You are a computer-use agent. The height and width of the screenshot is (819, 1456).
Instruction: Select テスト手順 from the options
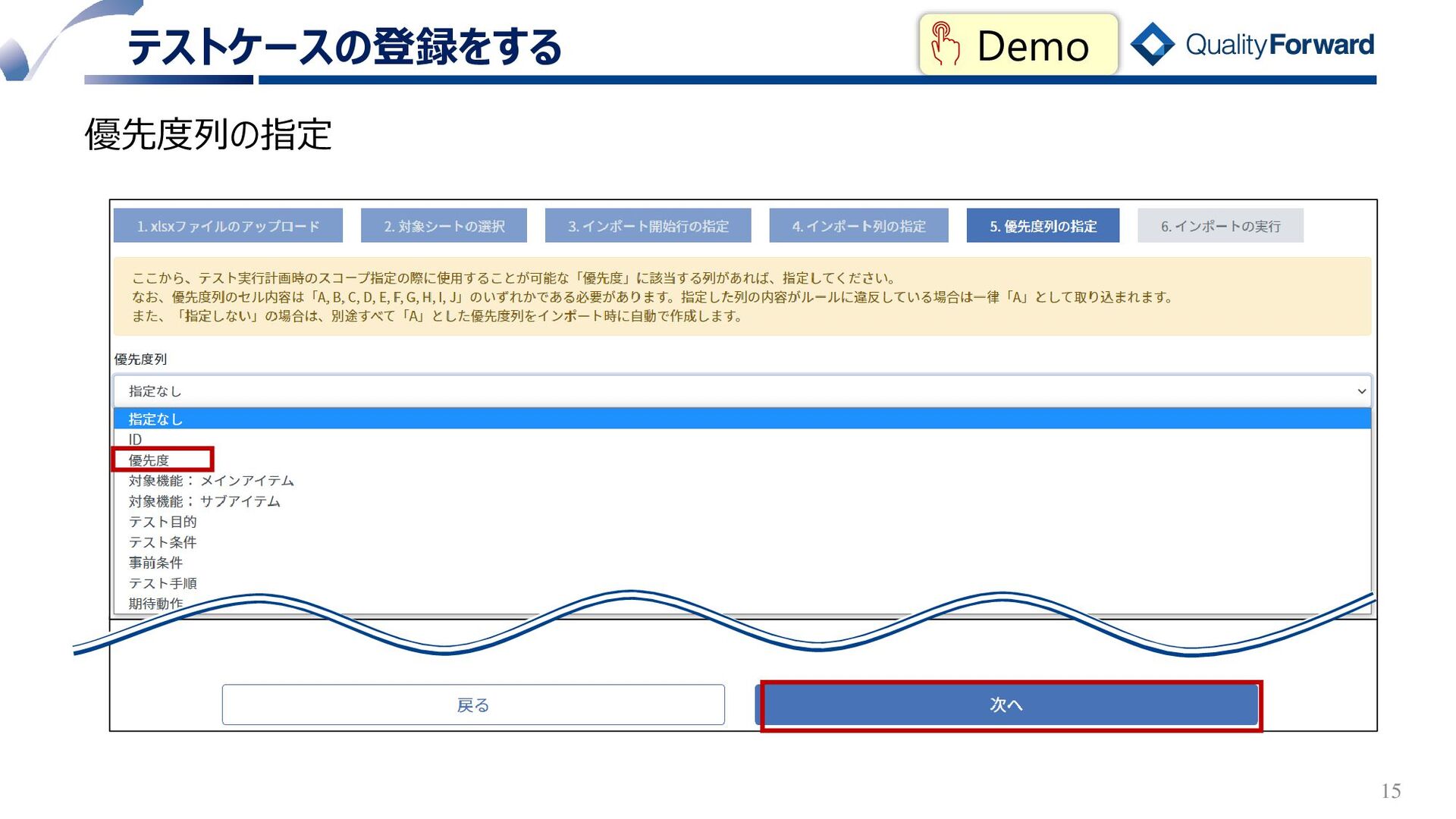click(x=162, y=583)
